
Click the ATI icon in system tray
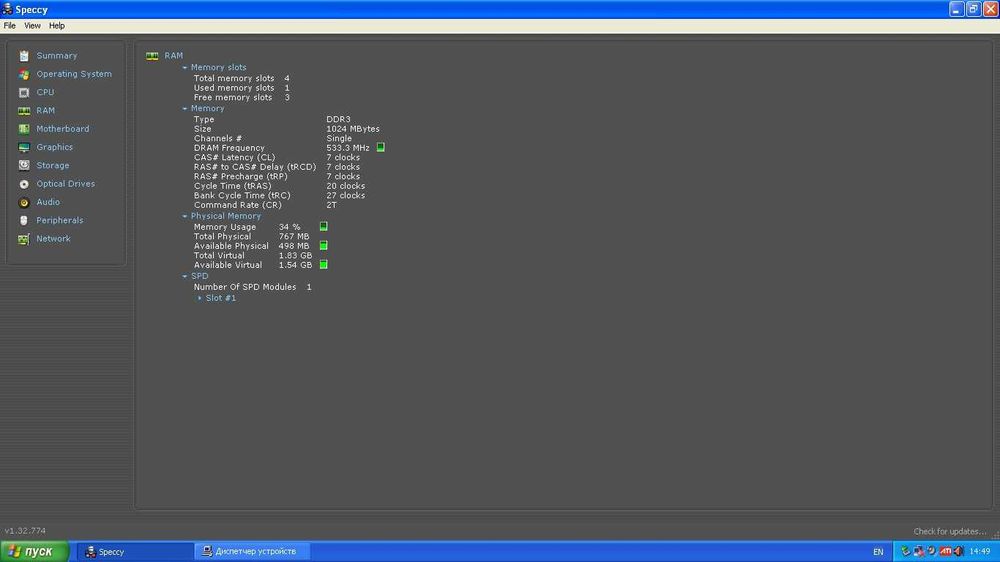click(x=945, y=551)
